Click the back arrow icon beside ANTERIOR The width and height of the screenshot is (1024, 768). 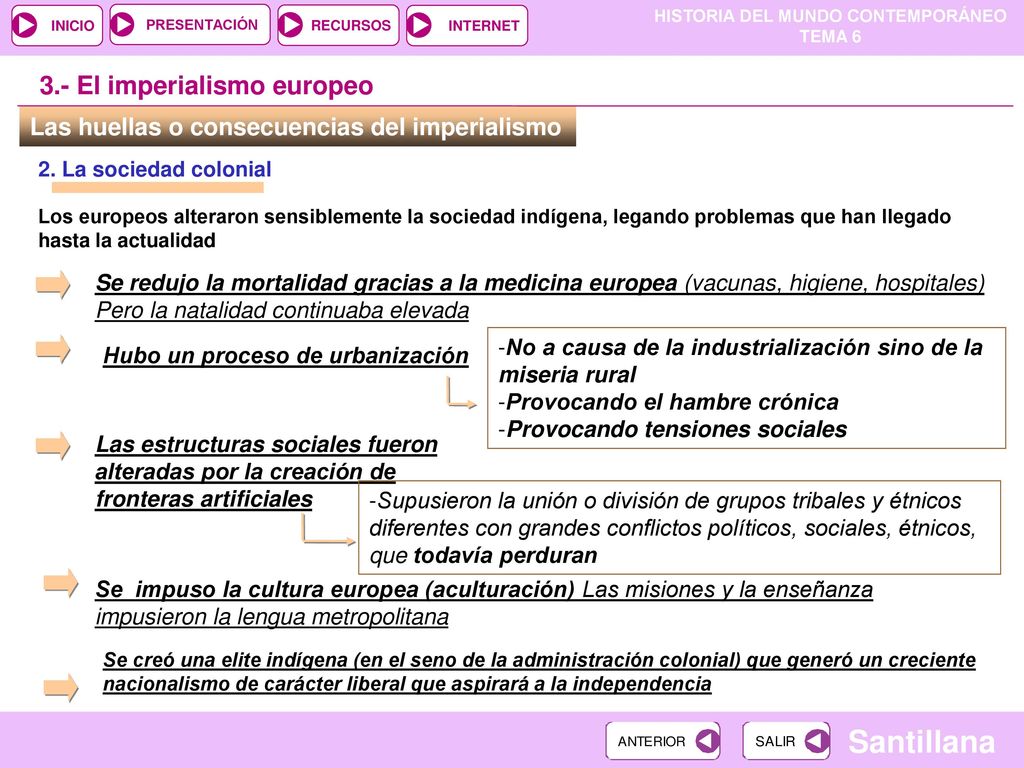coord(707,741)
